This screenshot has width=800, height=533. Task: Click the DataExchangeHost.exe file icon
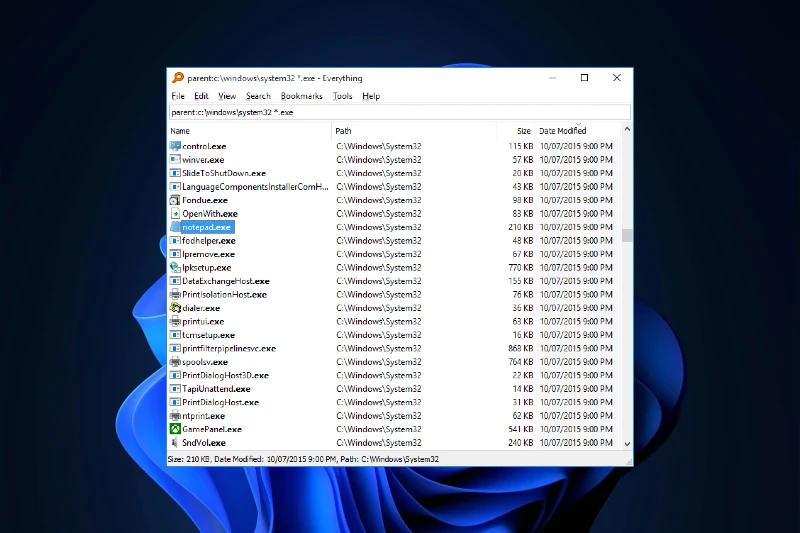tap(175, 281)
